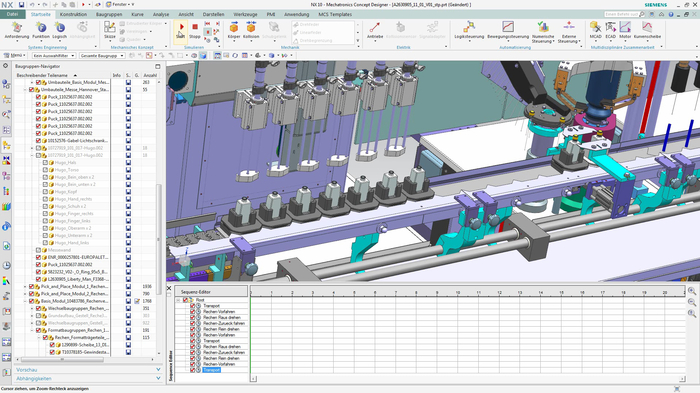Screen dimensions: 700x393
Task: Click the ECAD collaboration icon
Action: (x=610, y=30)
